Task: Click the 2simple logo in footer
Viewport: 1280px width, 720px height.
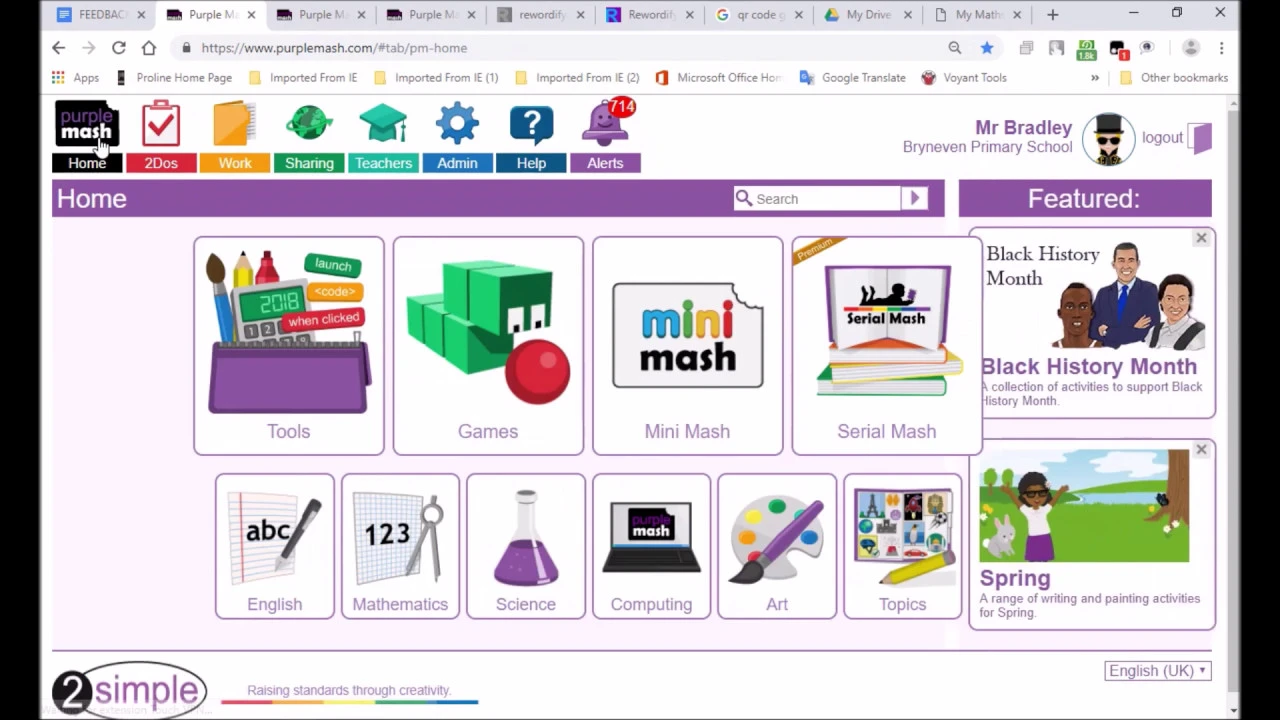Action: click(x=129, y=690)
